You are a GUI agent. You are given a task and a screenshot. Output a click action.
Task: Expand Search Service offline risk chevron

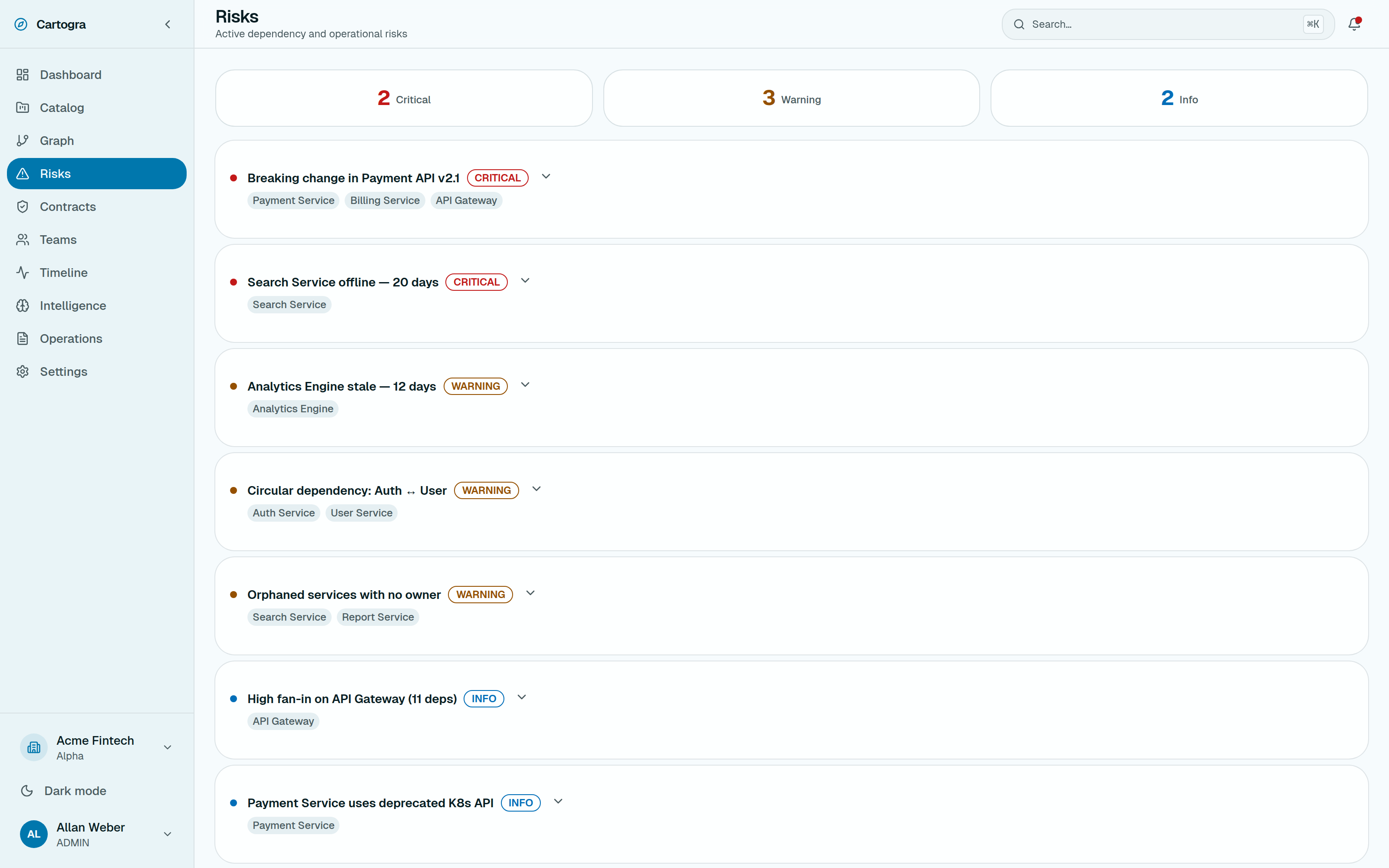[x=525, y=281]
